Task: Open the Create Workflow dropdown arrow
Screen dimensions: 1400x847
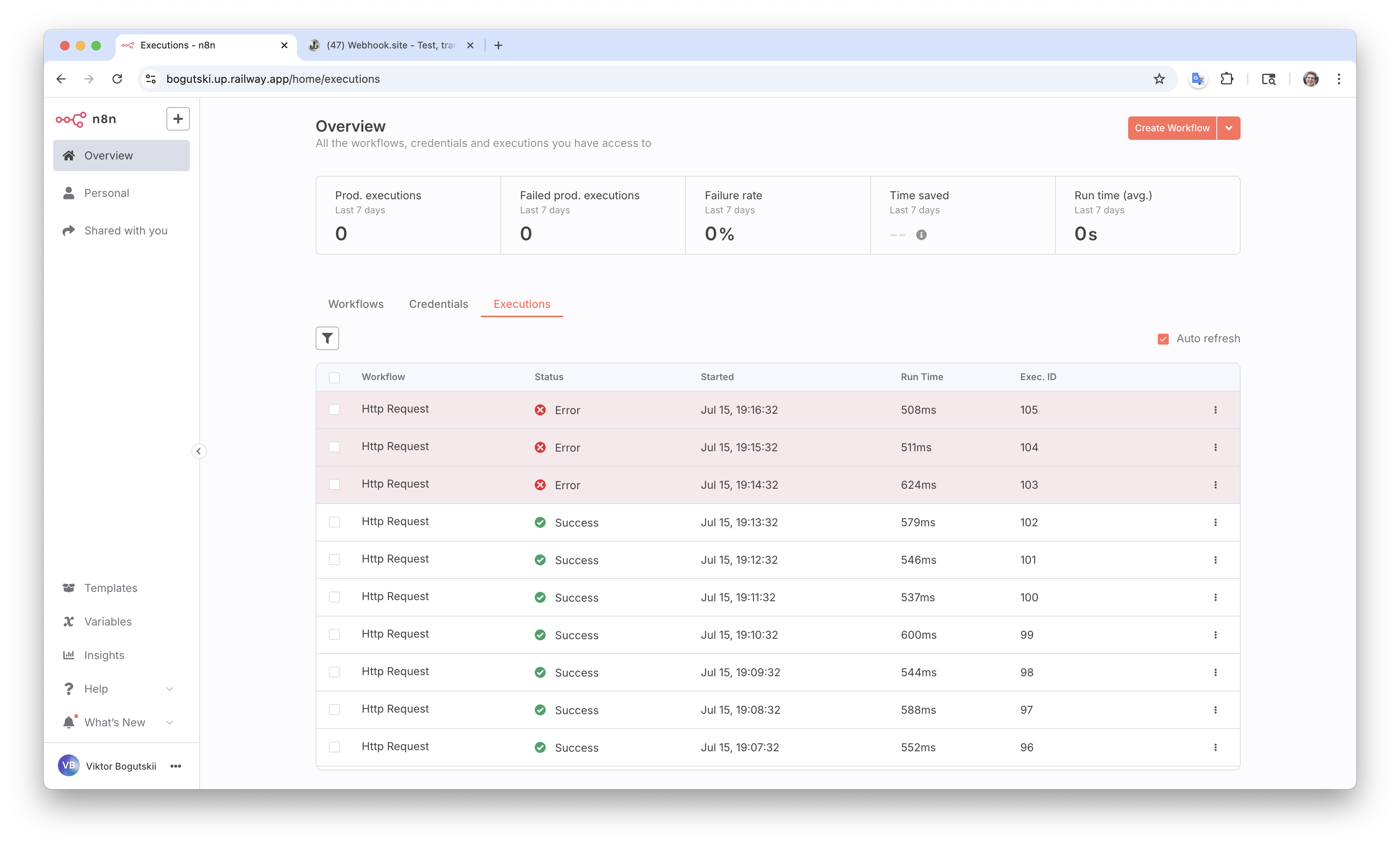Action: [1229, 128]
